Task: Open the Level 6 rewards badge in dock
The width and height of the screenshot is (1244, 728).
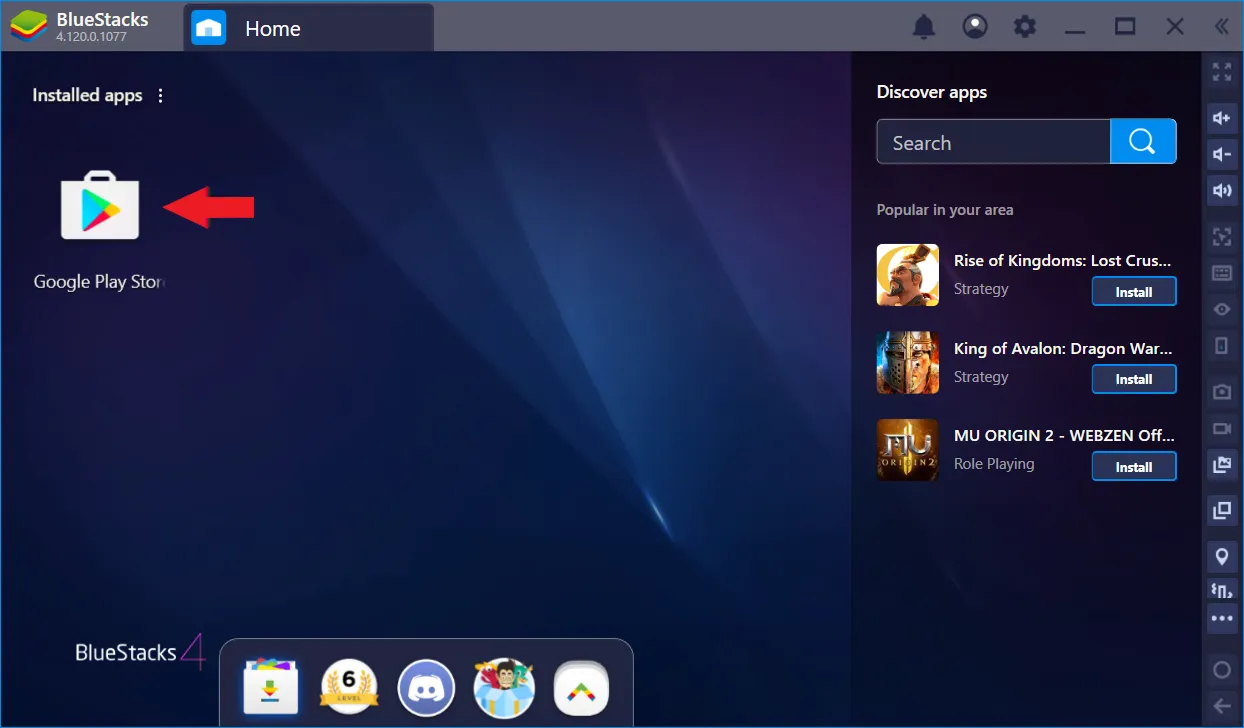Action: click(x=349, y=687)
